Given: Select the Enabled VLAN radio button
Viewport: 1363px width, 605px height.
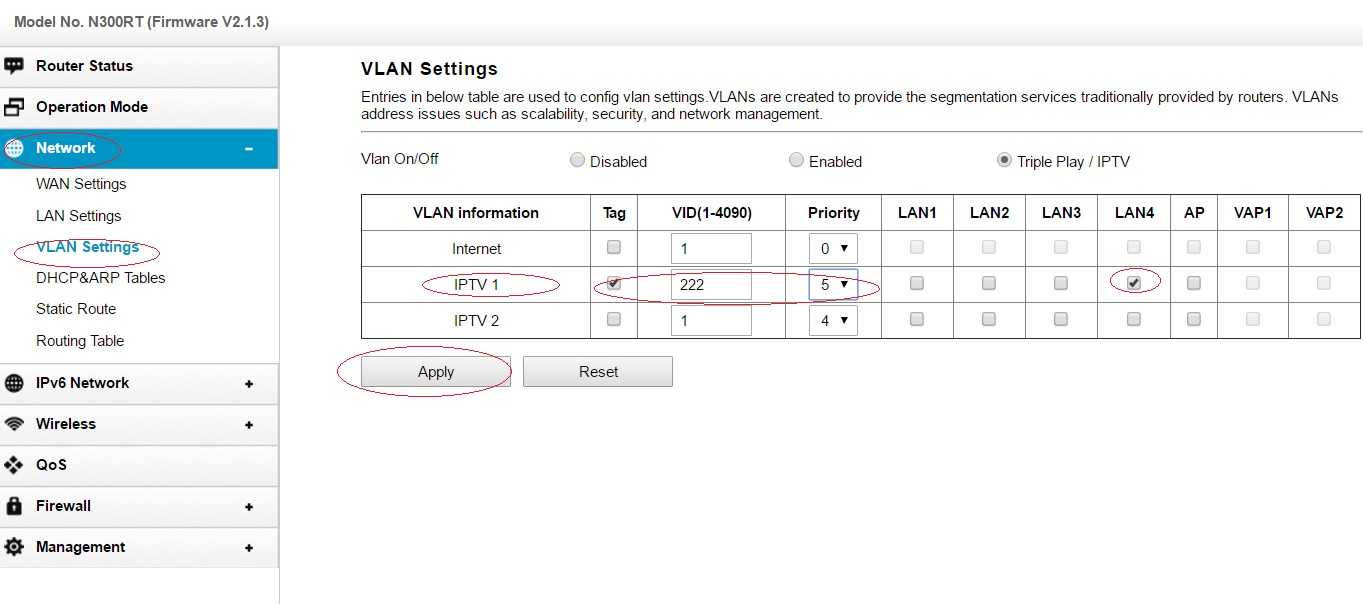Looking at the screenshot, I should [x=796, y=160].
